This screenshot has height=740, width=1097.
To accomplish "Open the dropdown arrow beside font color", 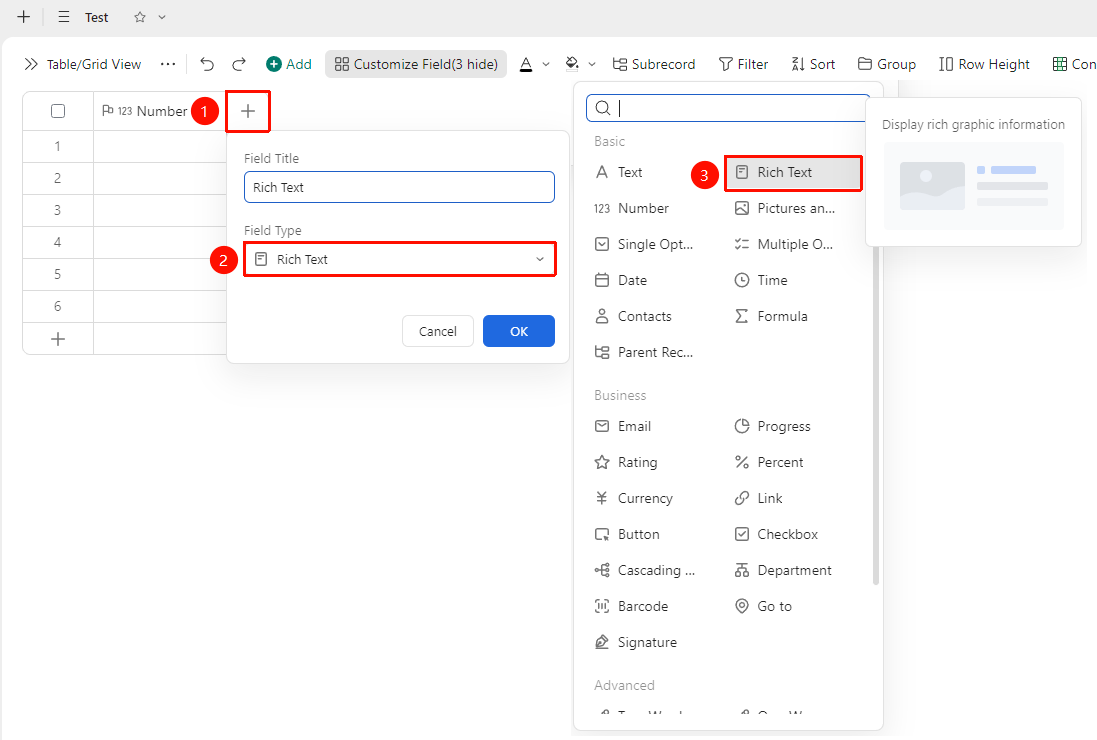I will (546, 64).
